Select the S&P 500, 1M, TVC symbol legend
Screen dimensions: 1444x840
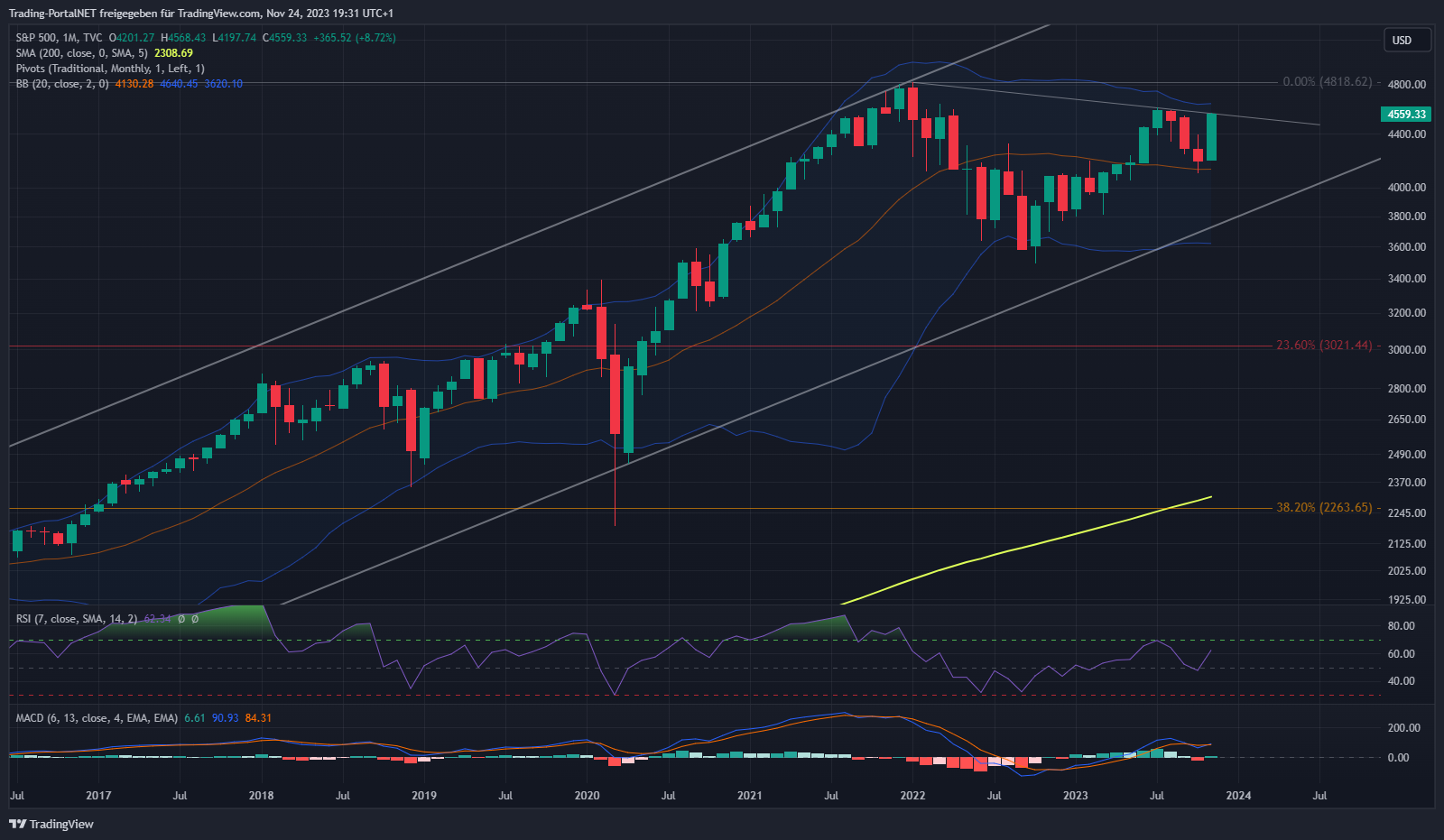[x=59, y=38]
